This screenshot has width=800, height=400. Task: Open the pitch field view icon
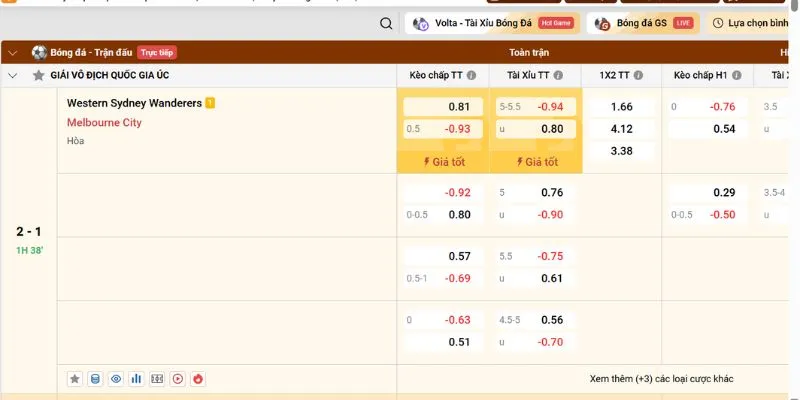[157, 379]
